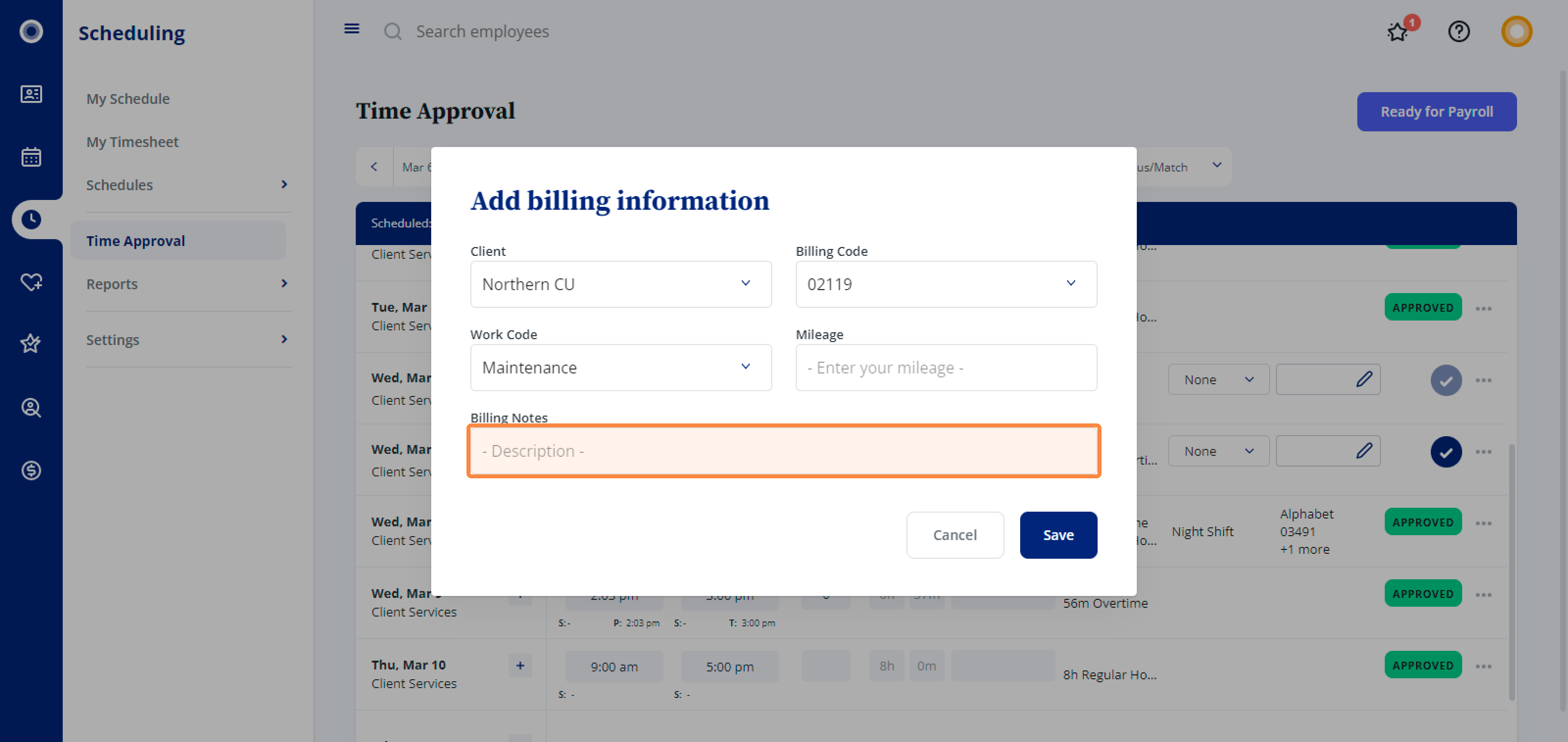The image size is (1568, 742).
Task: Open the help question mark icon
Action: [1459, 31]
